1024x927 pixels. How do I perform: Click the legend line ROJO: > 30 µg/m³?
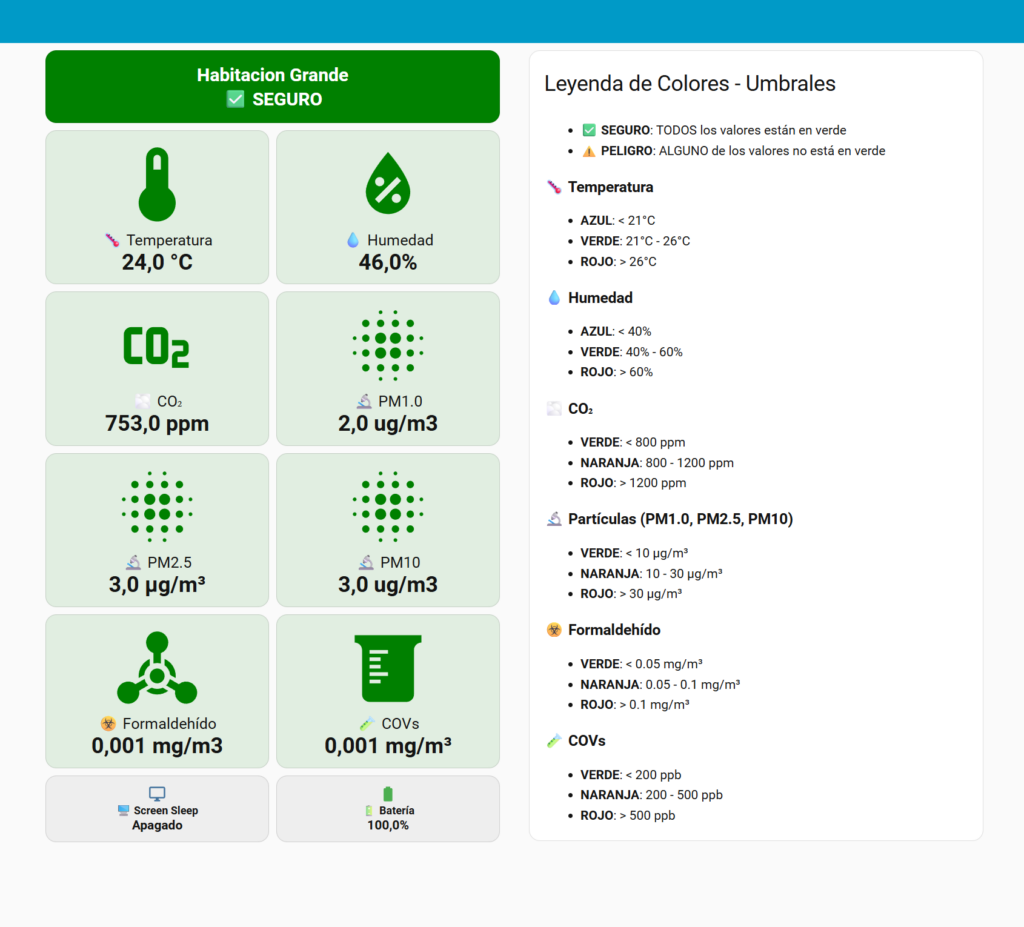tap(632, 594)
